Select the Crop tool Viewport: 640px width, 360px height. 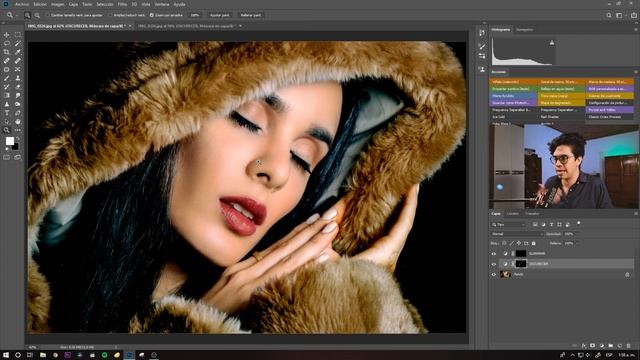click(7, 52)
